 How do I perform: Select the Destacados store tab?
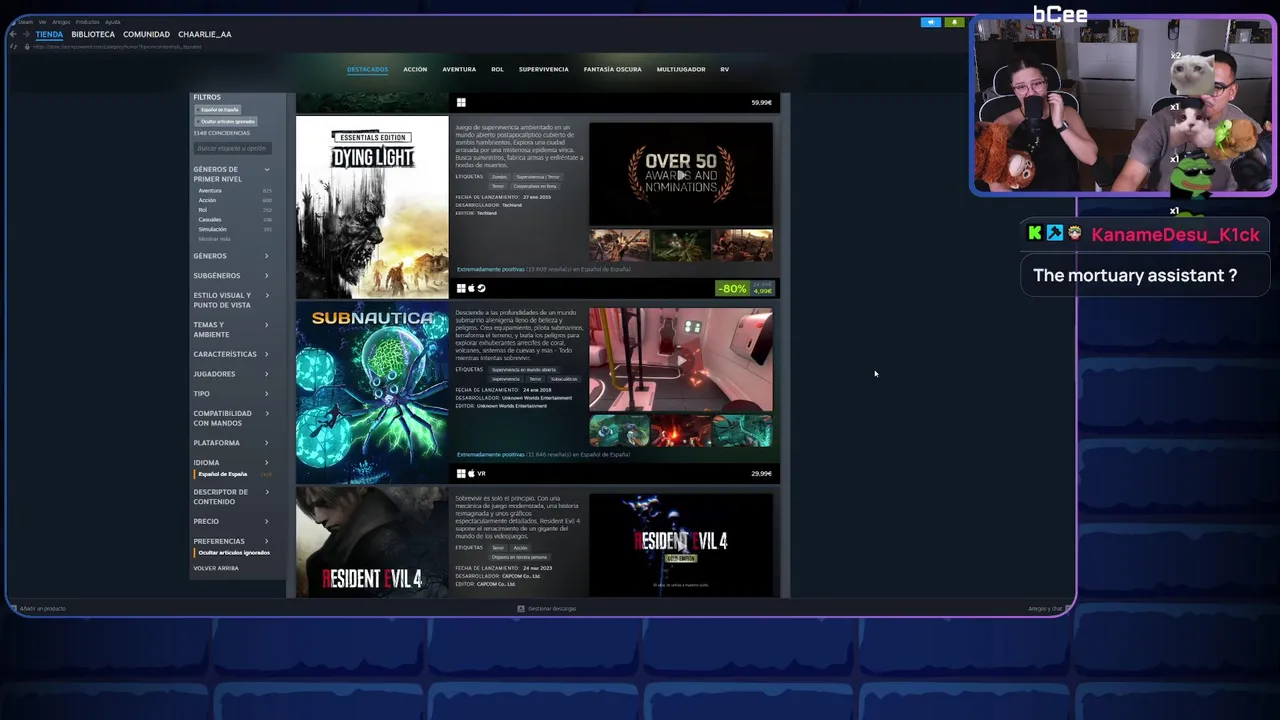coord(367,69)
